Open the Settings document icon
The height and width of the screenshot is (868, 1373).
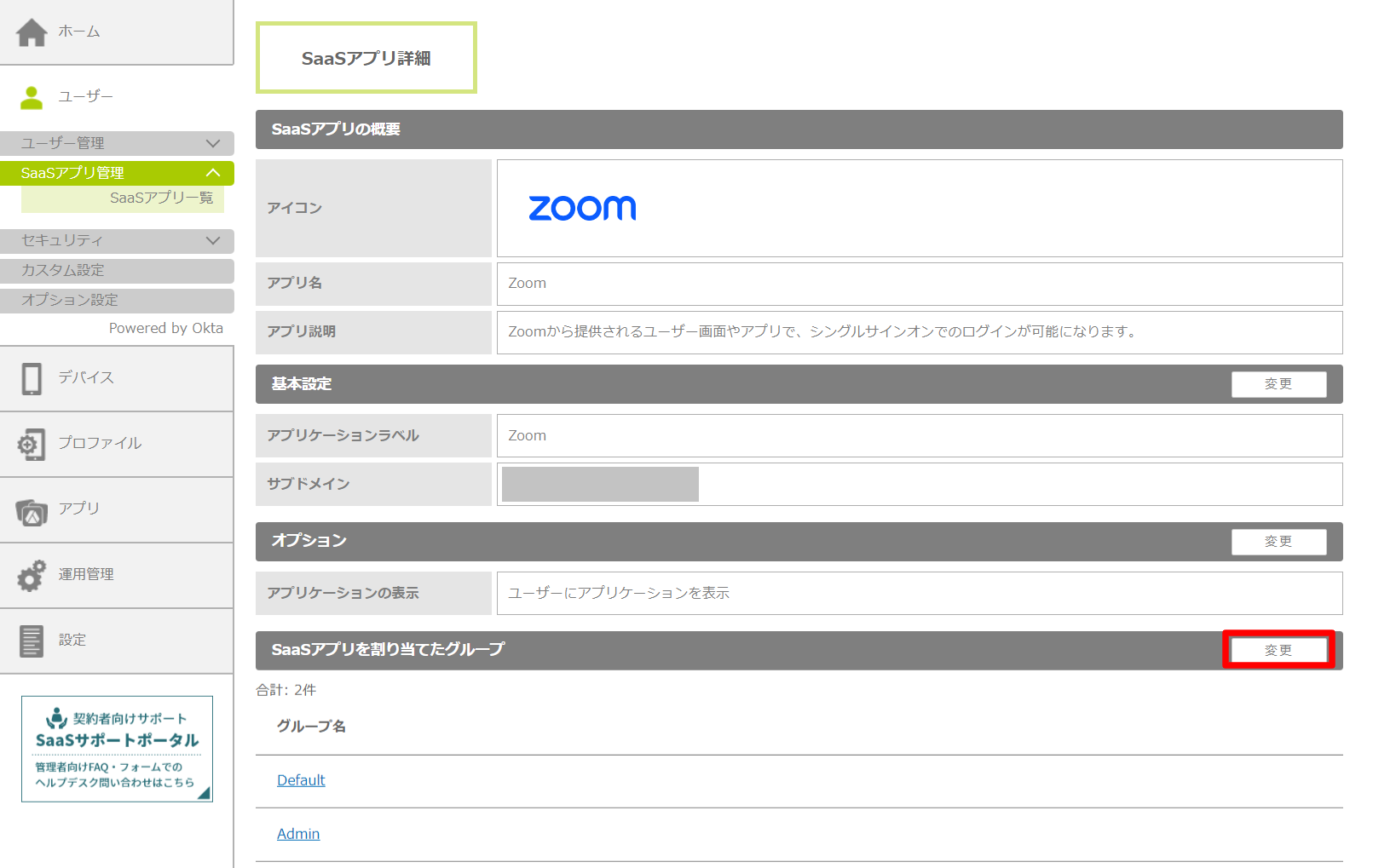(32, 641)
